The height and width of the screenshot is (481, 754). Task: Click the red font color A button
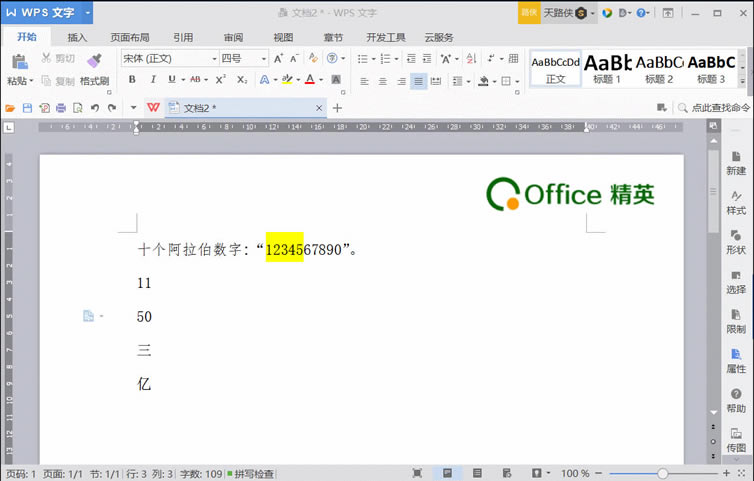(310, 79)
